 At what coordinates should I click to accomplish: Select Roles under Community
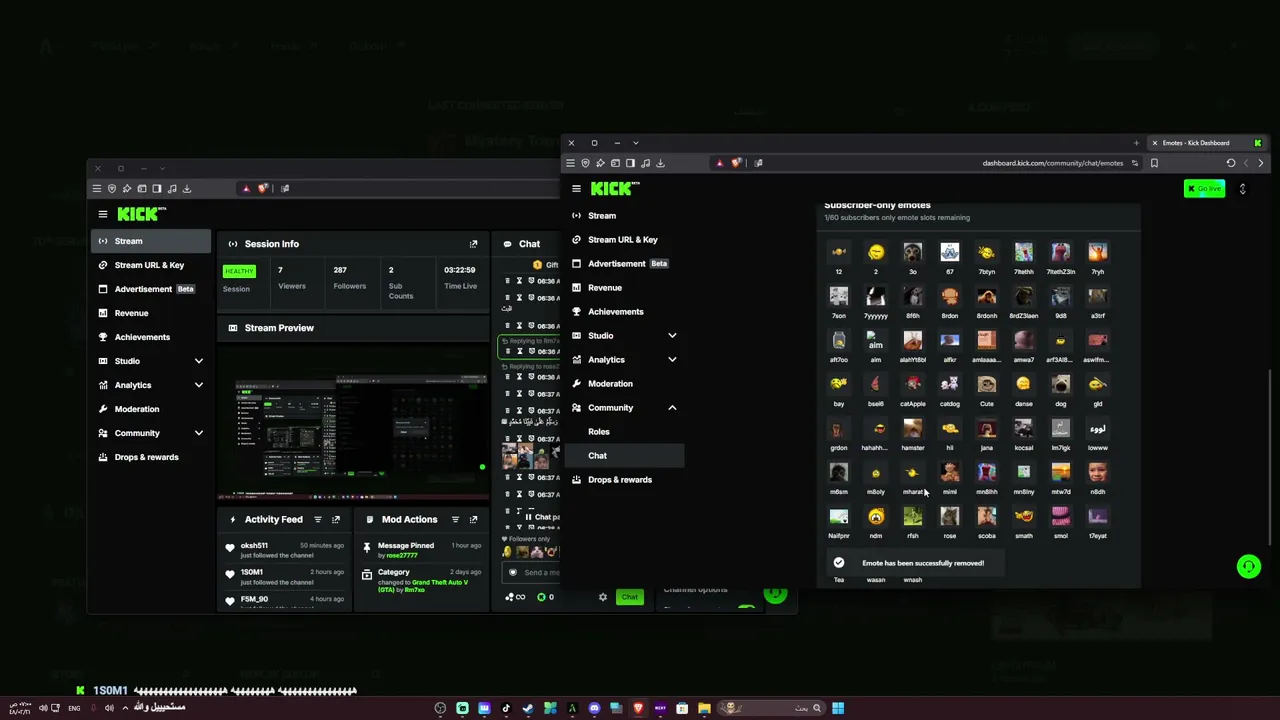pyautogui.click(x=625, y=432)
